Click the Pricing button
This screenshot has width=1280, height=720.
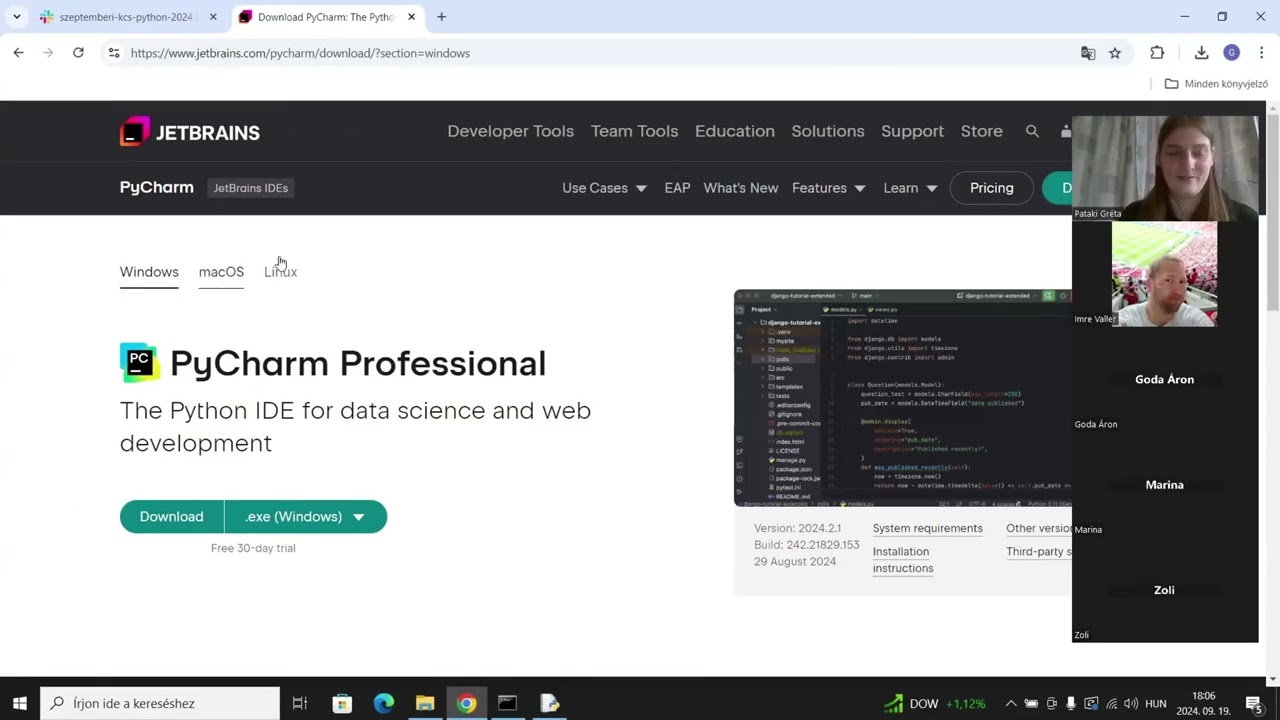click(x=991, y=188)
